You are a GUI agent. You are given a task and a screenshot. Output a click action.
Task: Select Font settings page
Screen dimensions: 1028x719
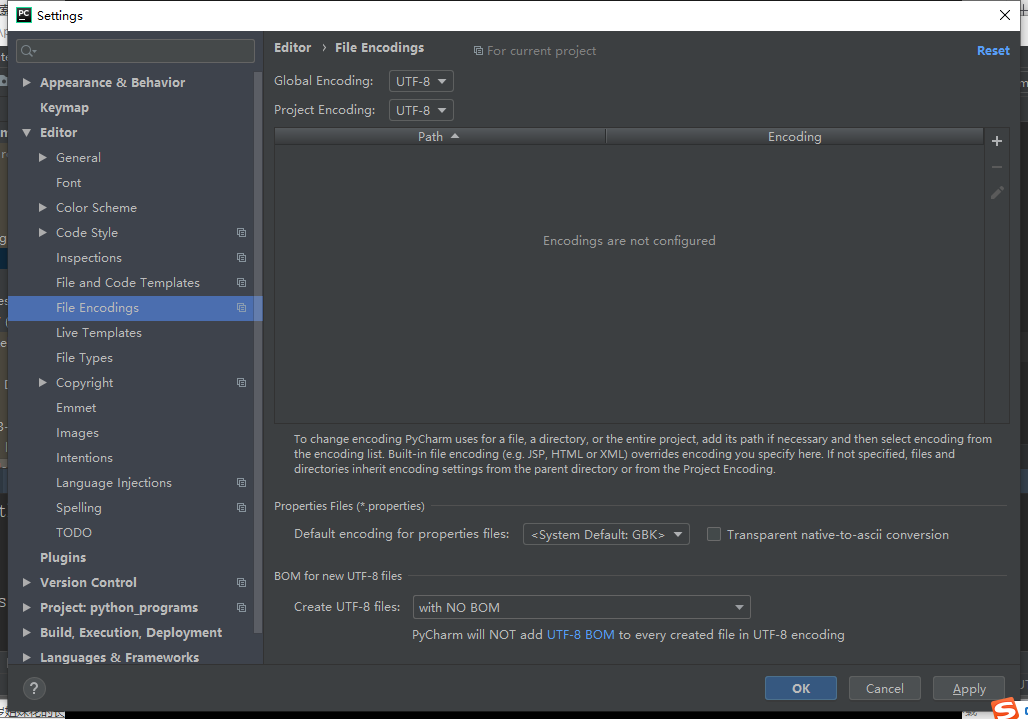68,183
